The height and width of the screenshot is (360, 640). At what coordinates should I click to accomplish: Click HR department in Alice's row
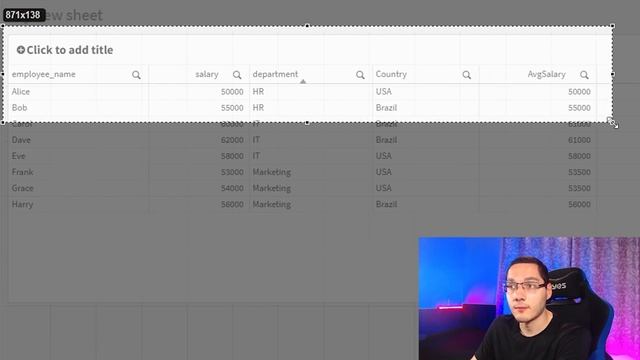[x=258, y=91]
